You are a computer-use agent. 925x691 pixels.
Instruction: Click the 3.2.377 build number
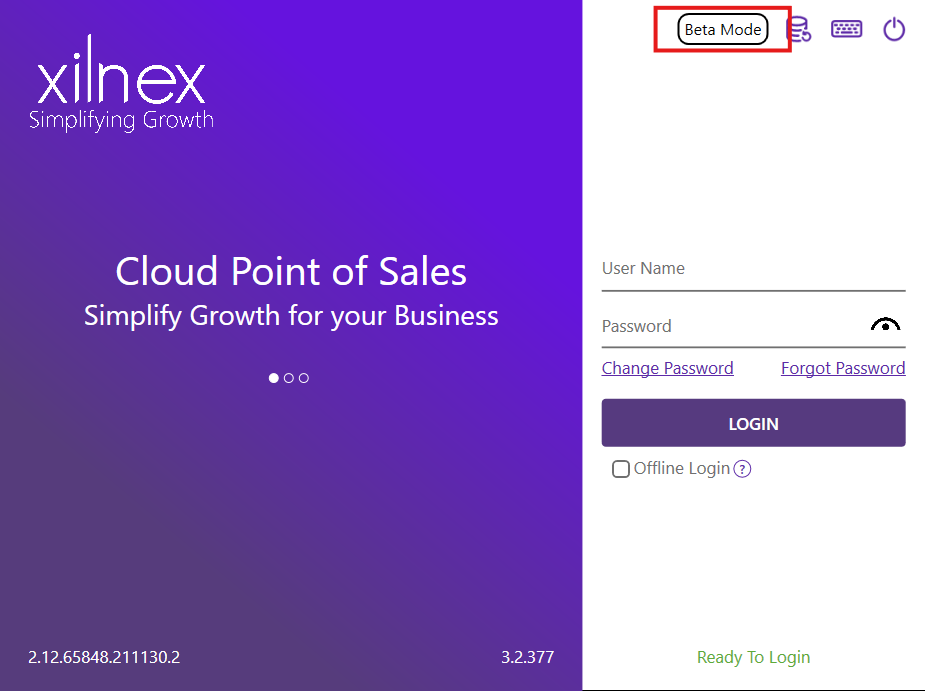(527, 657)
